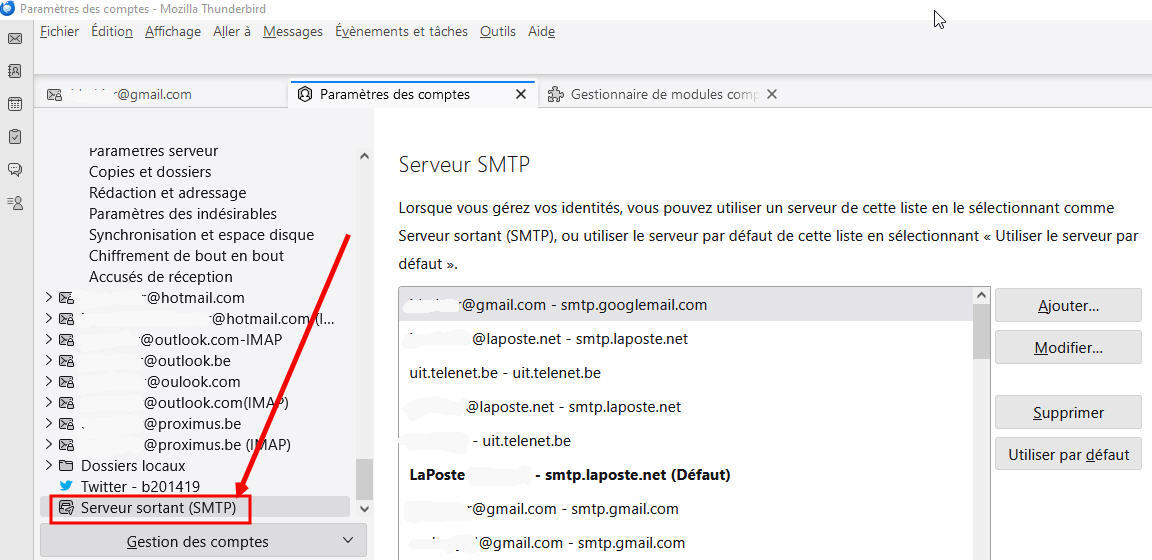This screenshot has height=560, width=1152.
Task: Open the Aller à menu
Action: tap(232, 32)
